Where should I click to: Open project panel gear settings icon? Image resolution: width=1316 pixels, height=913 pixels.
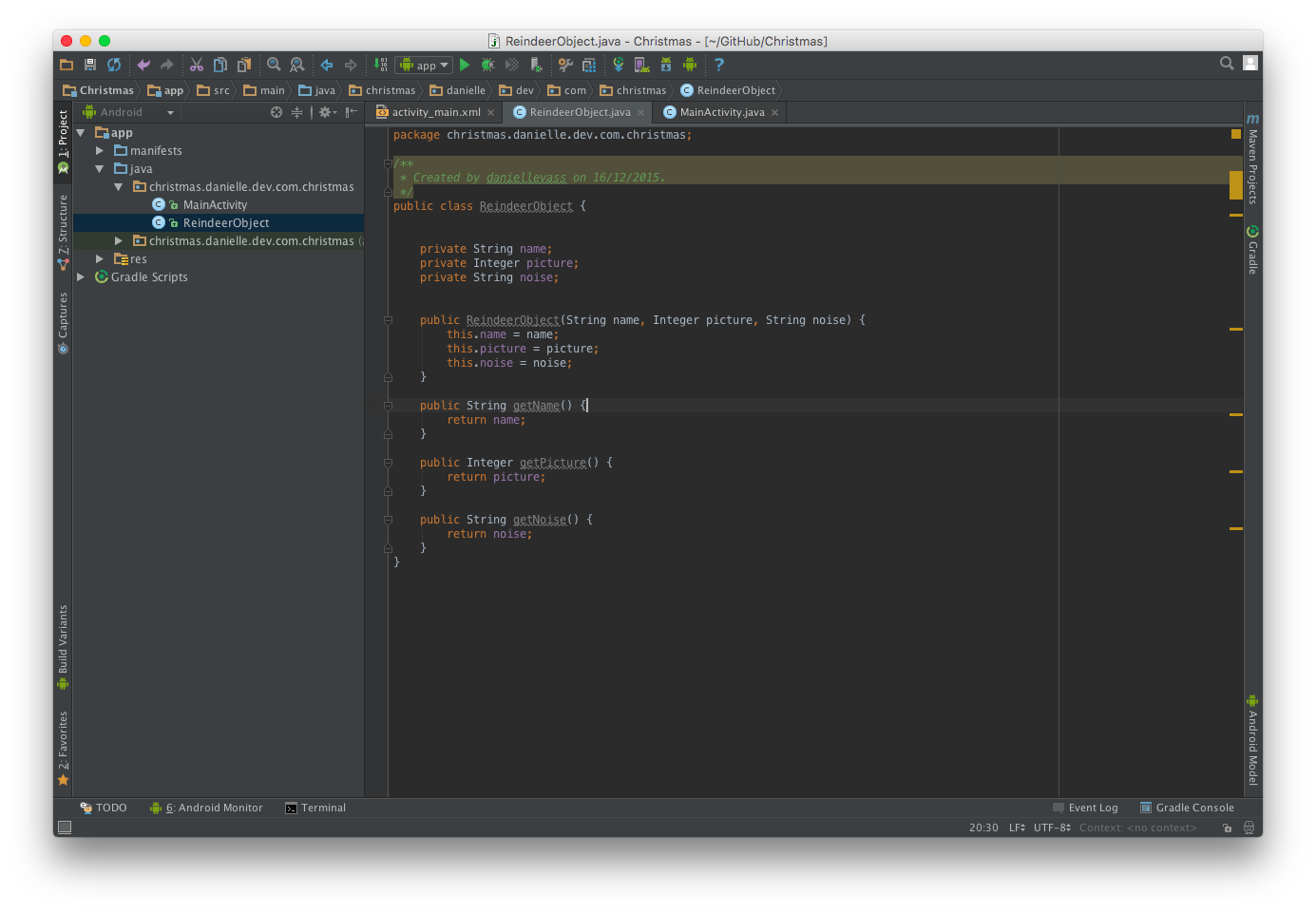coord(326,112)
